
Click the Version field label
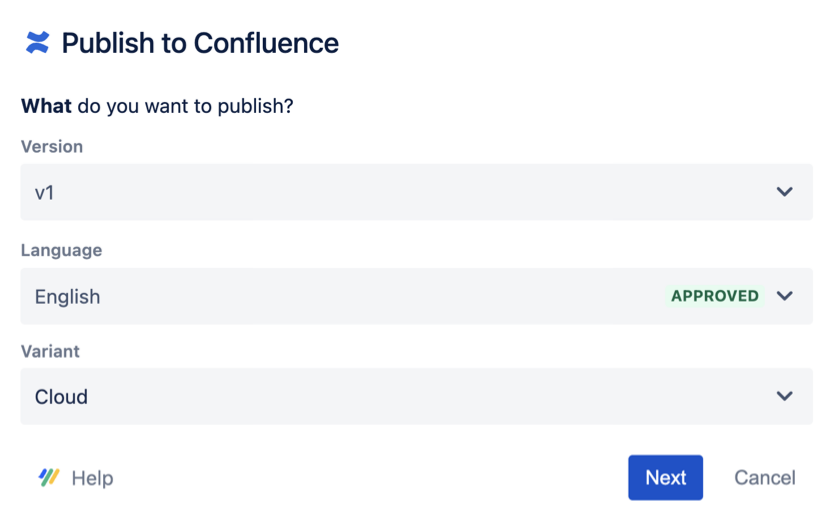pyautogui.click(x=52, y=146)
